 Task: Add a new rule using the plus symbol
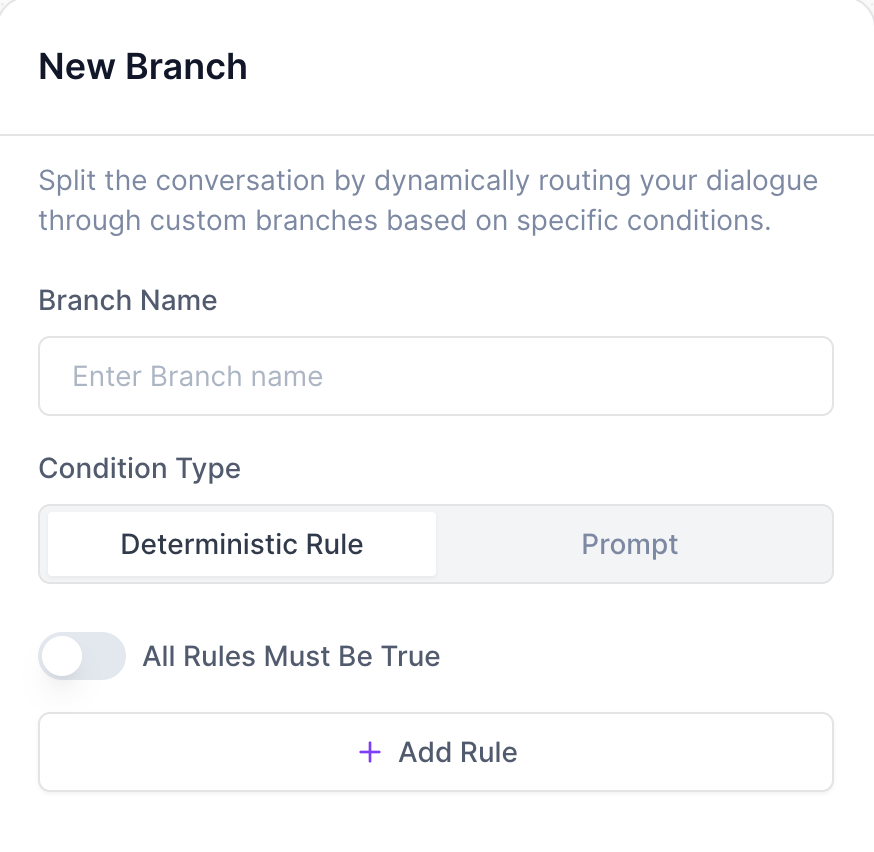click(370, 752)
